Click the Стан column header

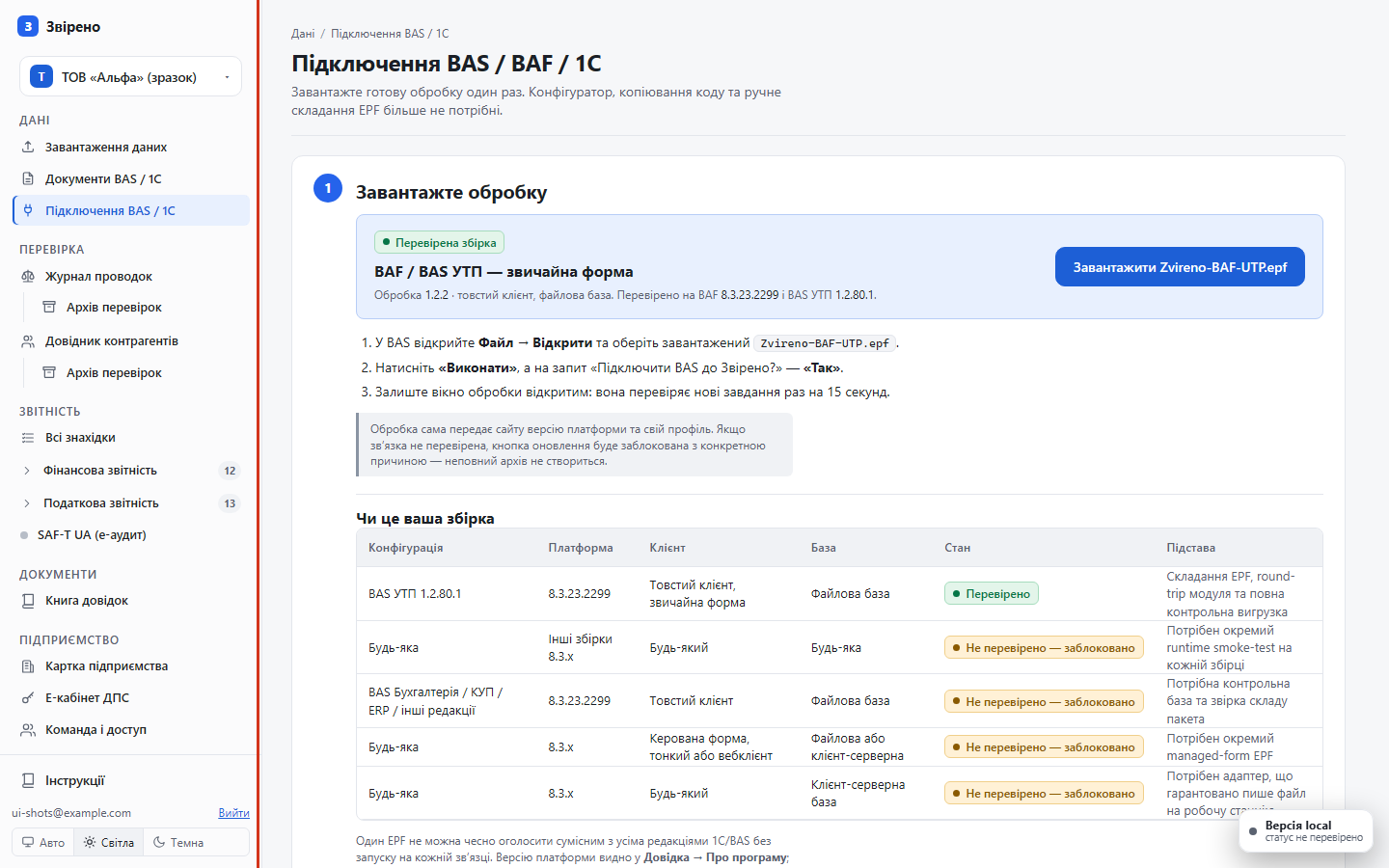[x=958, y=548]
